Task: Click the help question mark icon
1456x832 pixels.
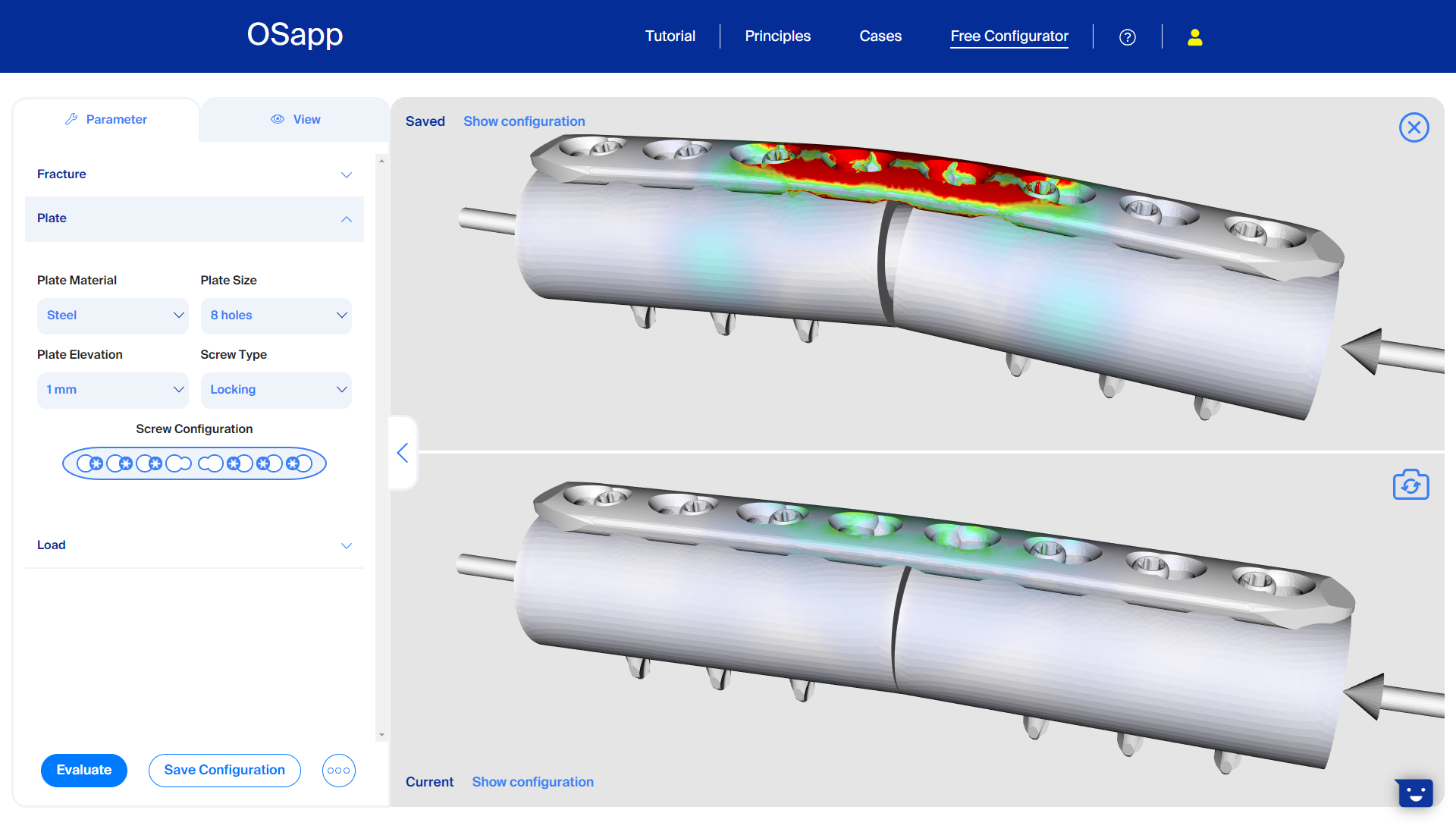Action: (x=1127, y=37)
